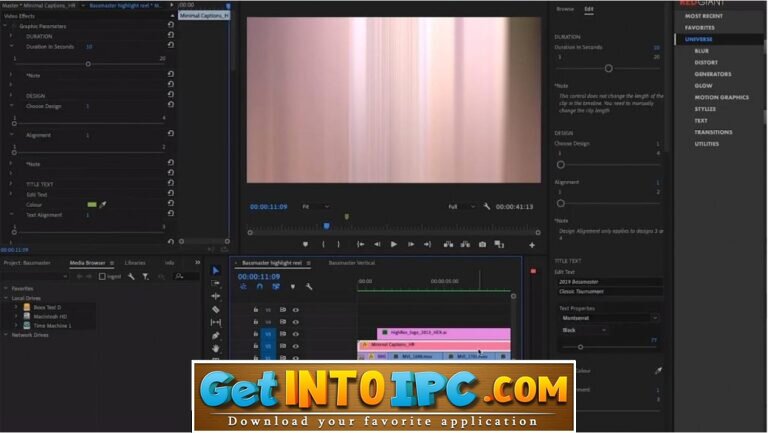Open the Bassmaster Vertical sequence tab
Screen dimensions: 768x433
point(352,263)
